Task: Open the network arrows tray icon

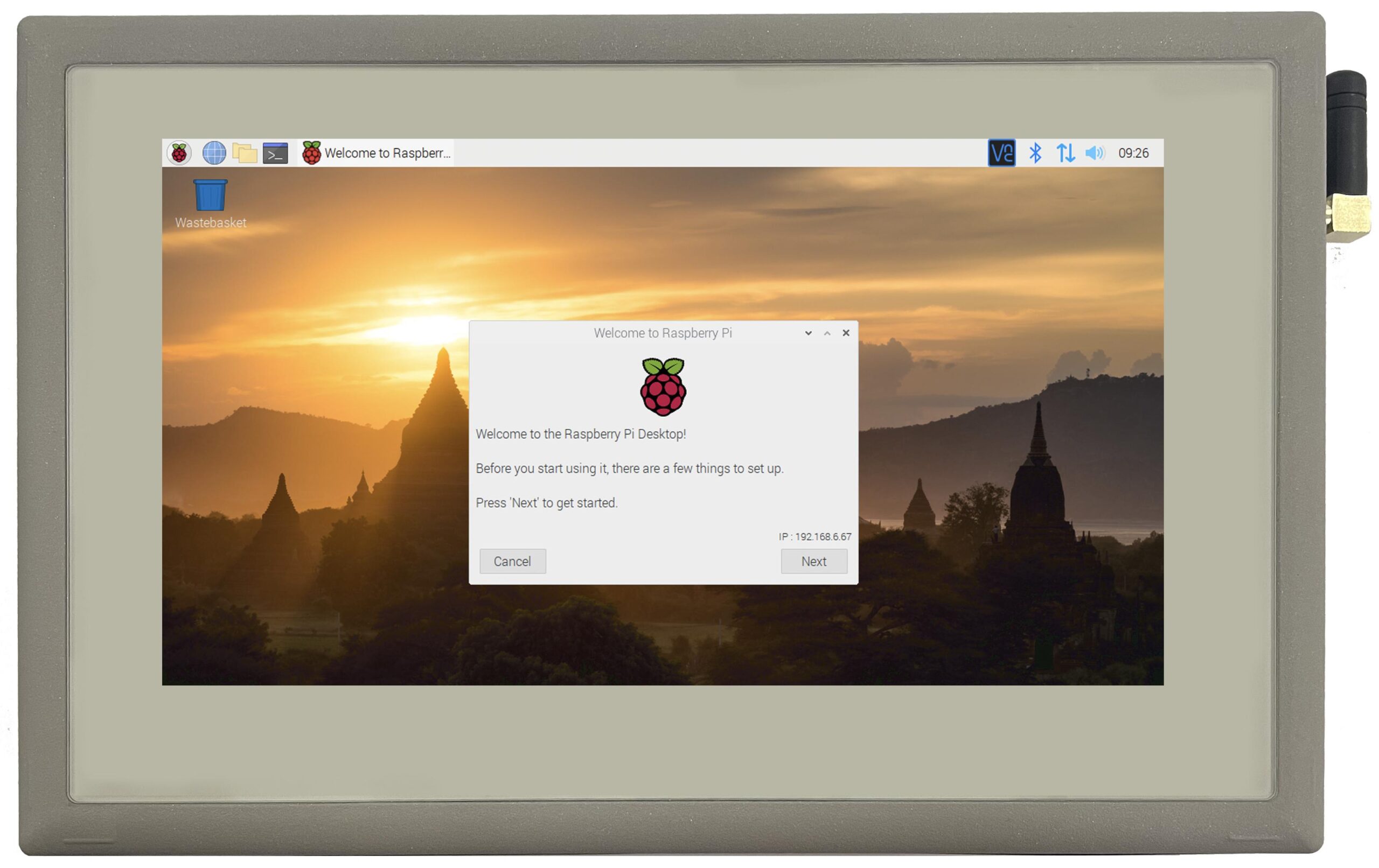Action: [1065, 153]
